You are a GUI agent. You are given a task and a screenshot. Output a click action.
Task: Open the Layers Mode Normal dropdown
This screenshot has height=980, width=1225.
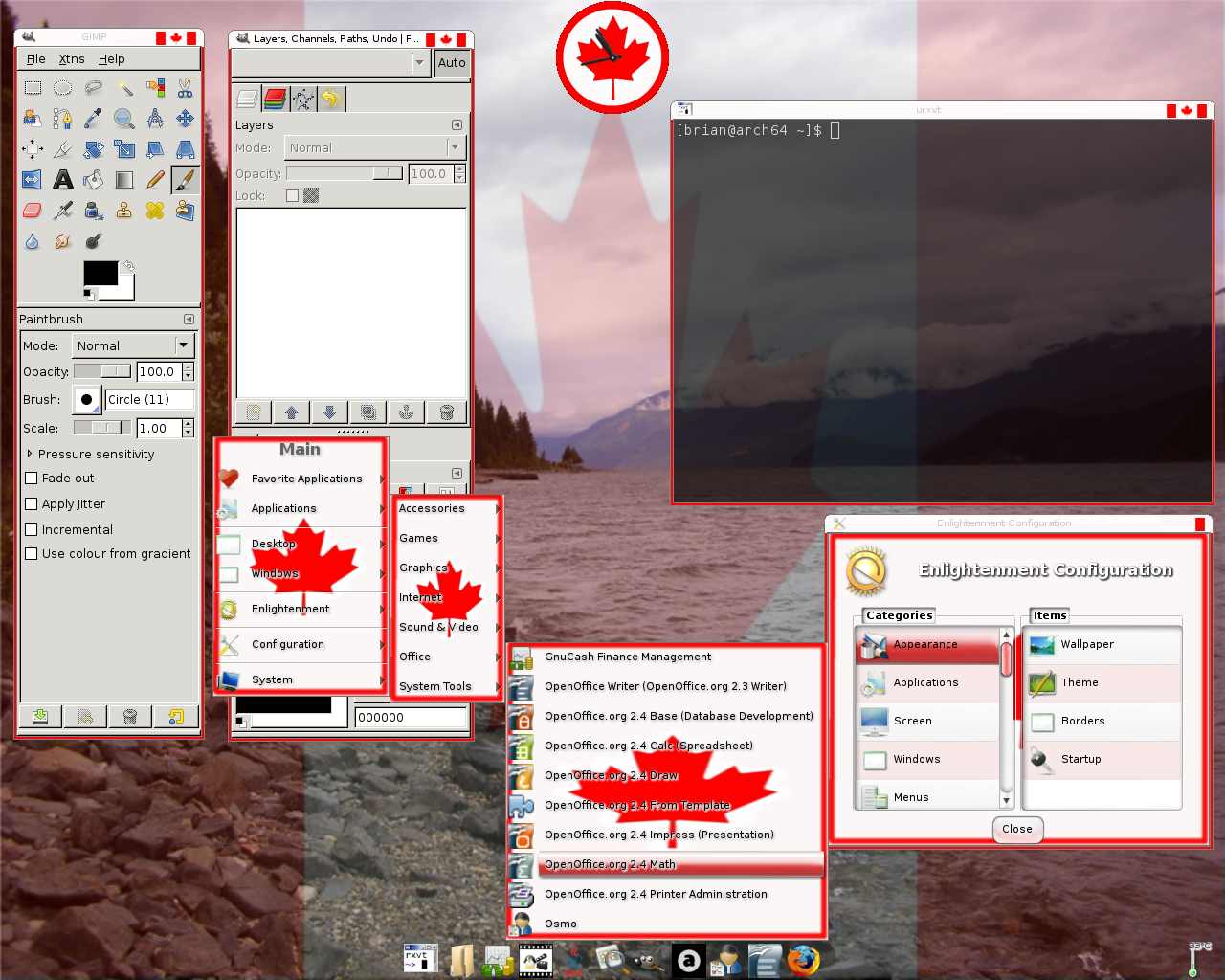tap(374, 147)
